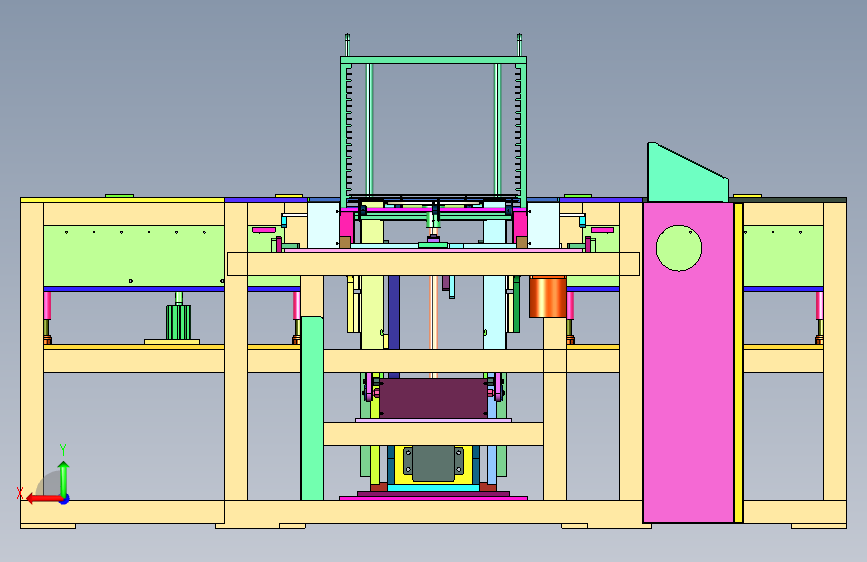Select the maroon rectangular block in center
867x562 pixels.
tap(434, 398)
